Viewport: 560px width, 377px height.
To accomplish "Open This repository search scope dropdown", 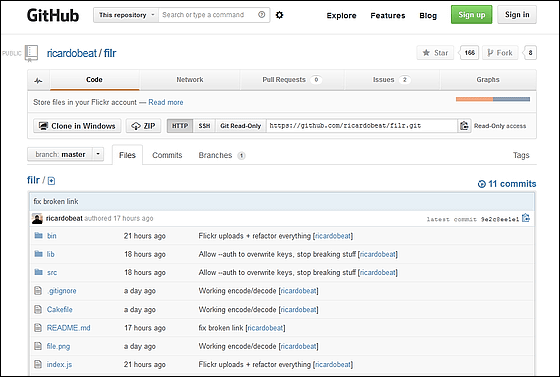I will pyautogui.click(x=126, y=15).
